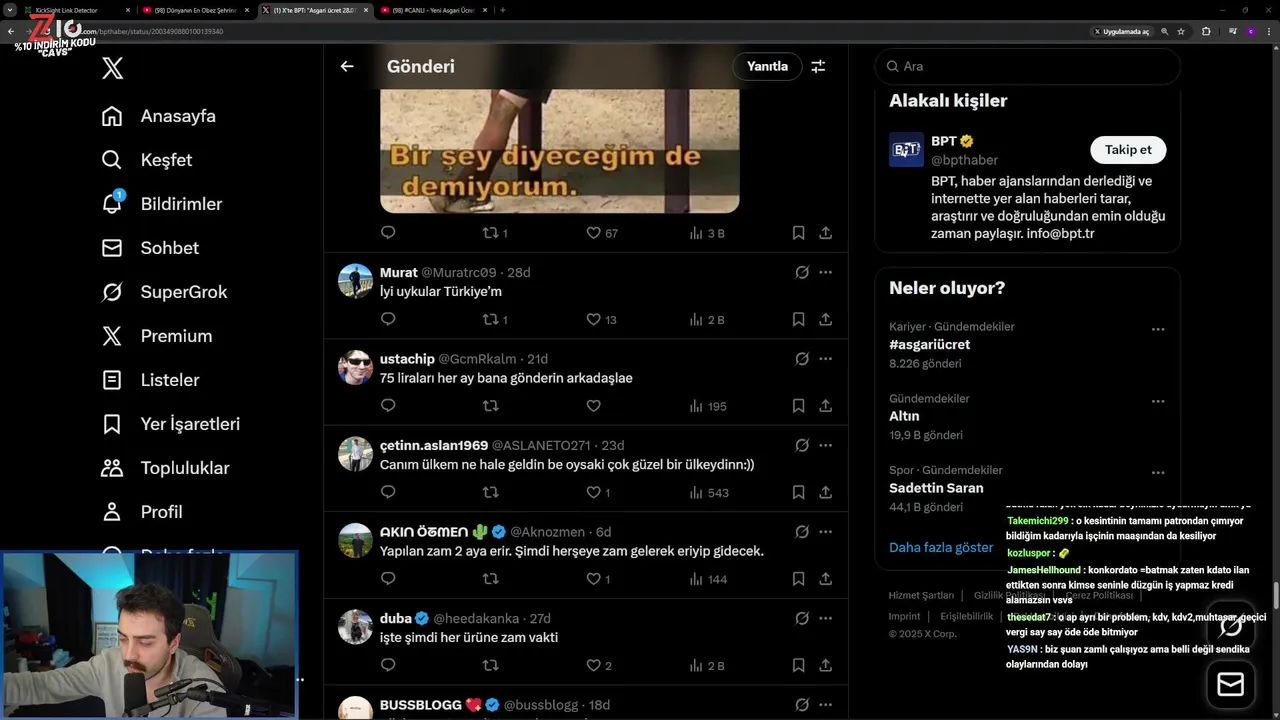Open Sohbet messages
1280x720 pixels.
click(150, 248)
